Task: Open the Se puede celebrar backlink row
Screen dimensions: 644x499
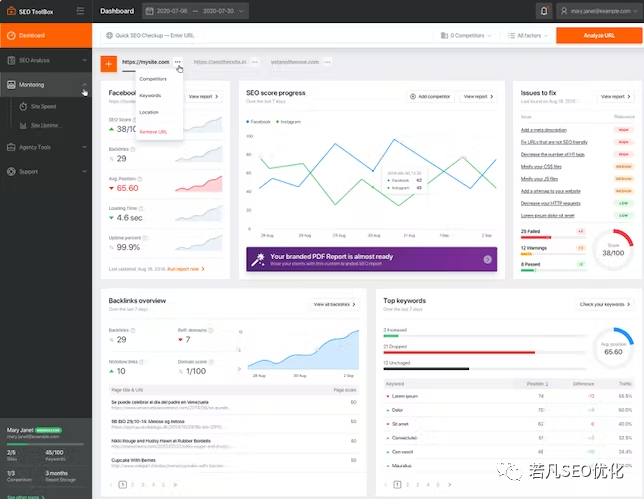Action: click(x=234, y=405)
